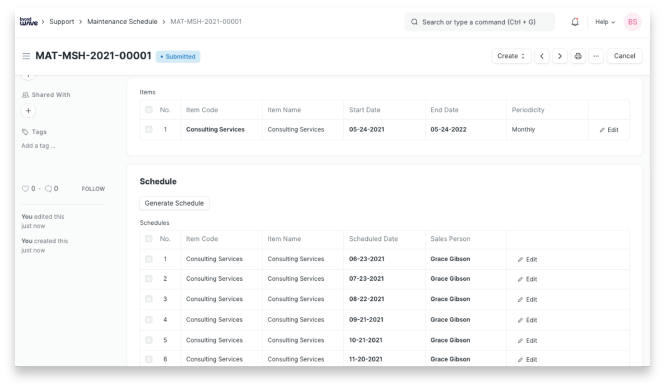665x389 pixels.
Task: Click FOLLOW link in sidebar
Action: (x=93, y=189)
